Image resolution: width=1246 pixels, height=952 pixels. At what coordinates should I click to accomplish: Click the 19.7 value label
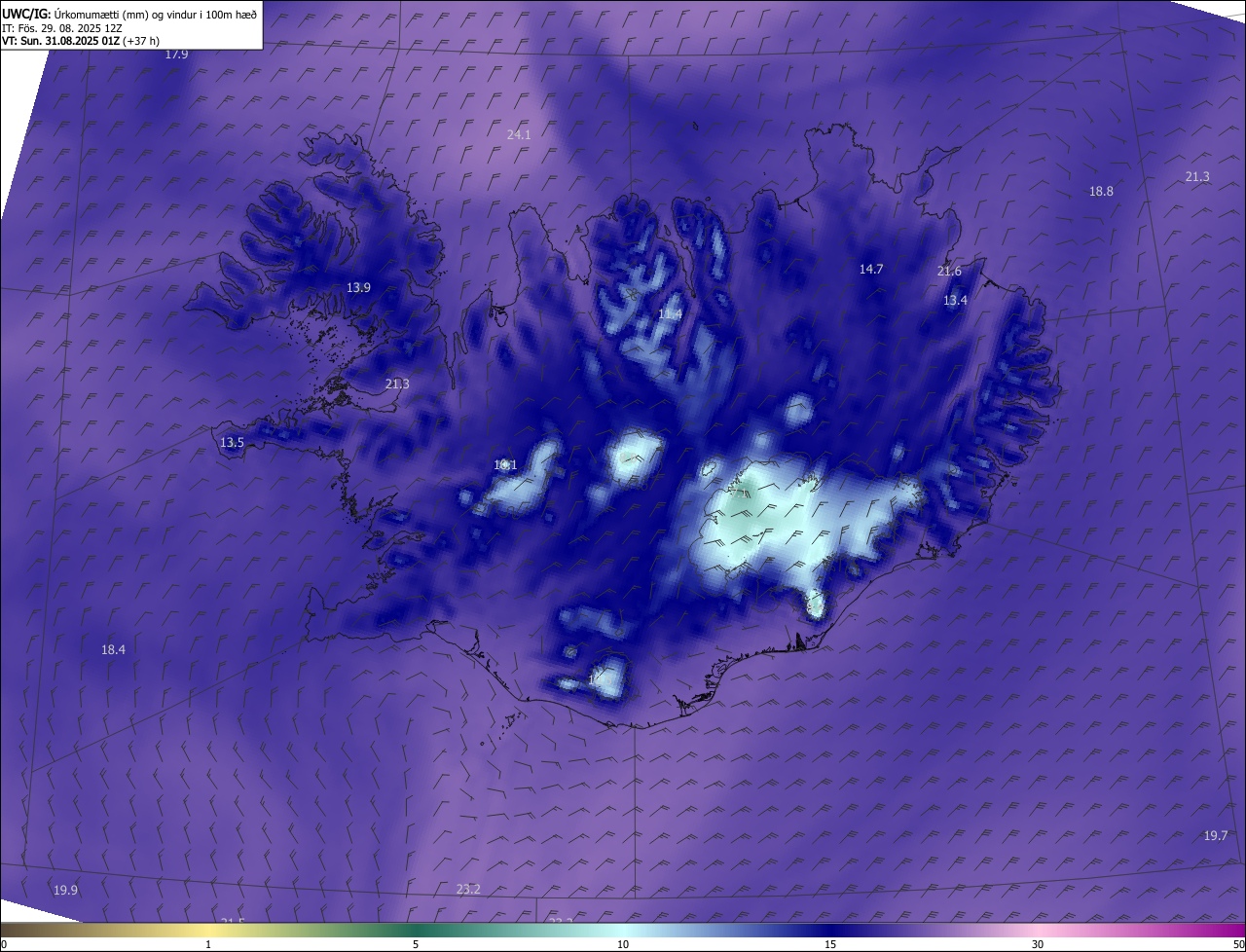point(1216,835)
